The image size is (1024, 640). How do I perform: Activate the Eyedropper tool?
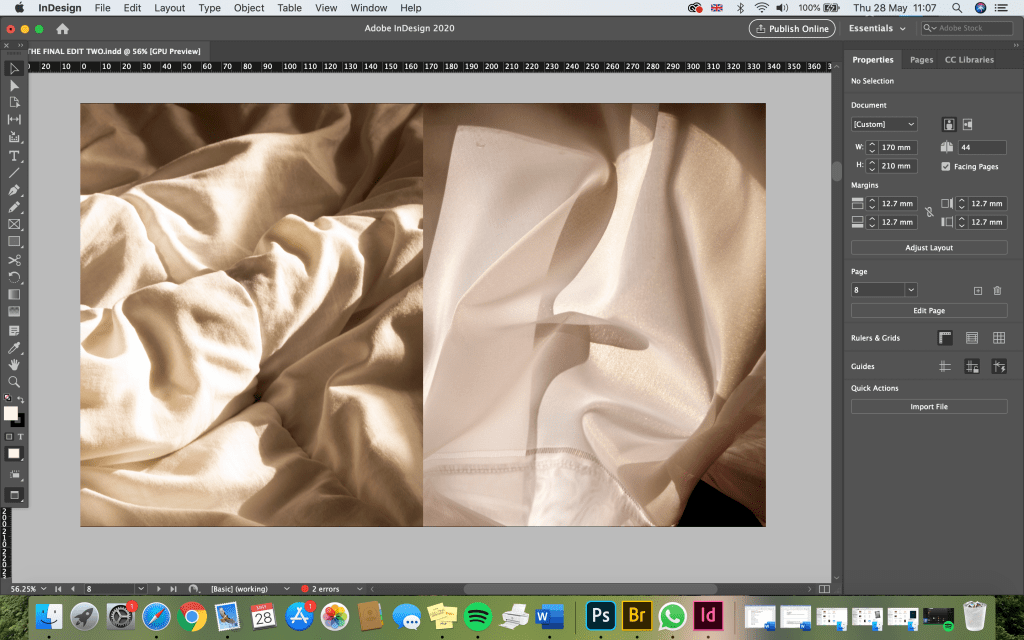tap(14, 347)
